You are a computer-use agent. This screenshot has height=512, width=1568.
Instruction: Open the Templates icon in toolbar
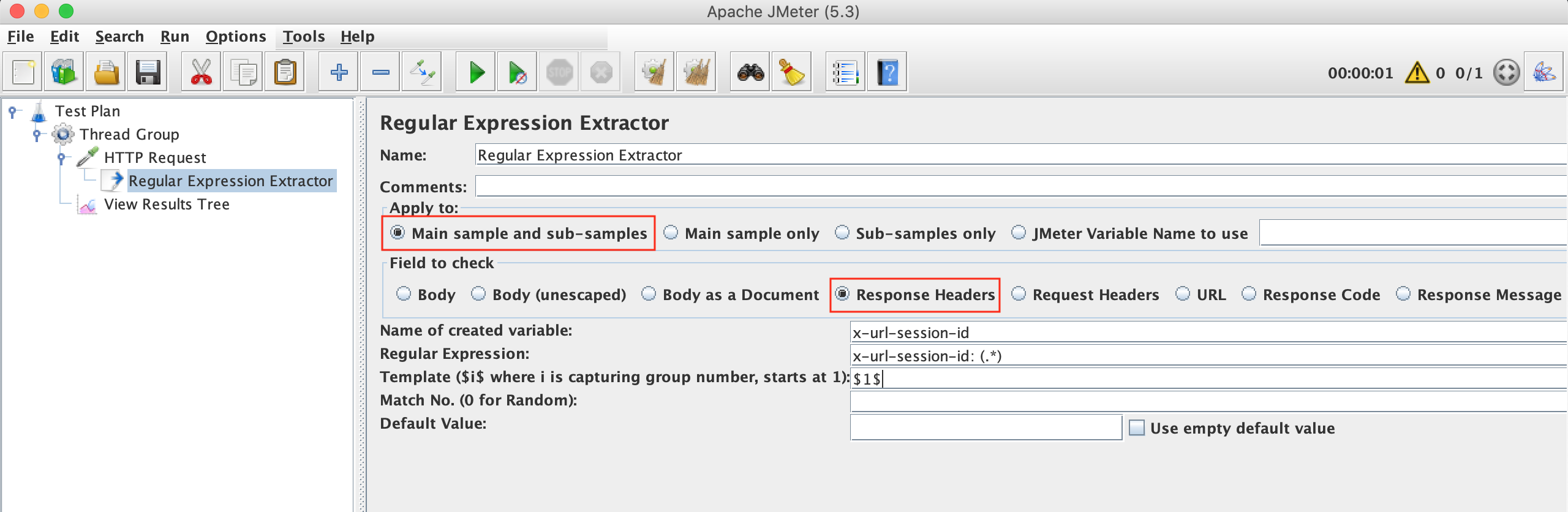point(64,73)
